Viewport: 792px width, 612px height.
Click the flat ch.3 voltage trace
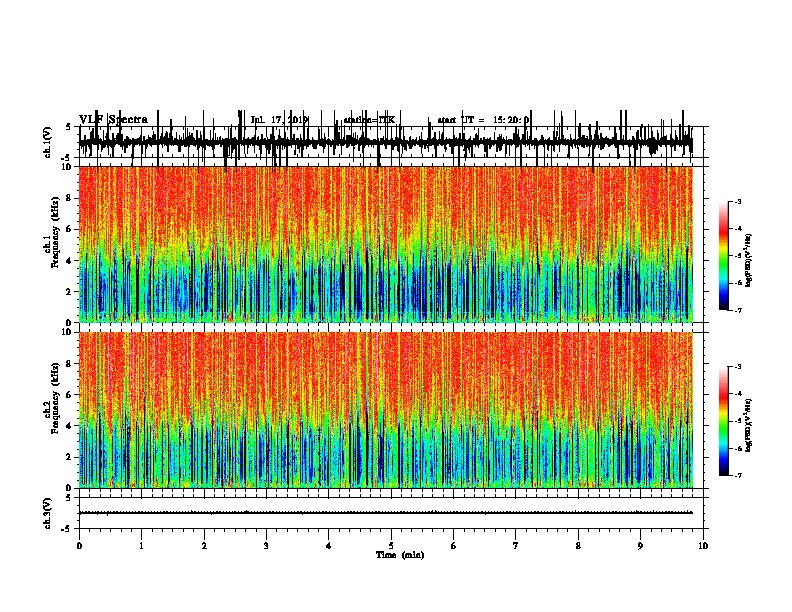coord(386,513)
